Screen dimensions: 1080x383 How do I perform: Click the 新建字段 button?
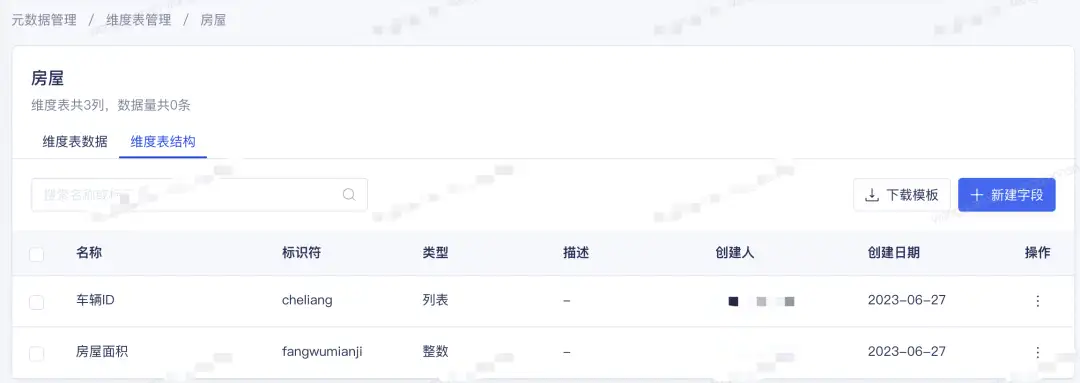click(x=1007, y=195)
